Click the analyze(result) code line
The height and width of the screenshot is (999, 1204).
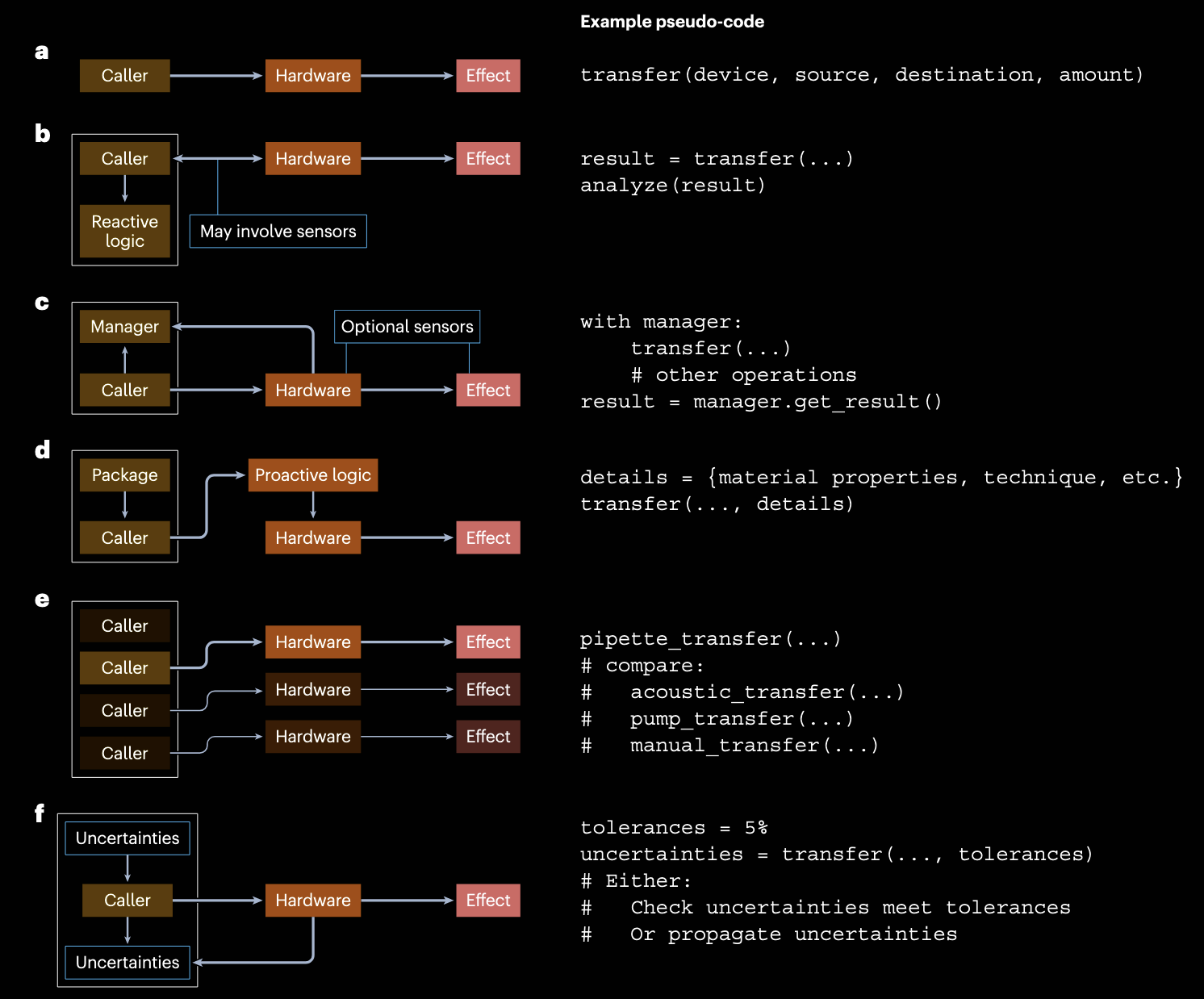click(672, 186)
